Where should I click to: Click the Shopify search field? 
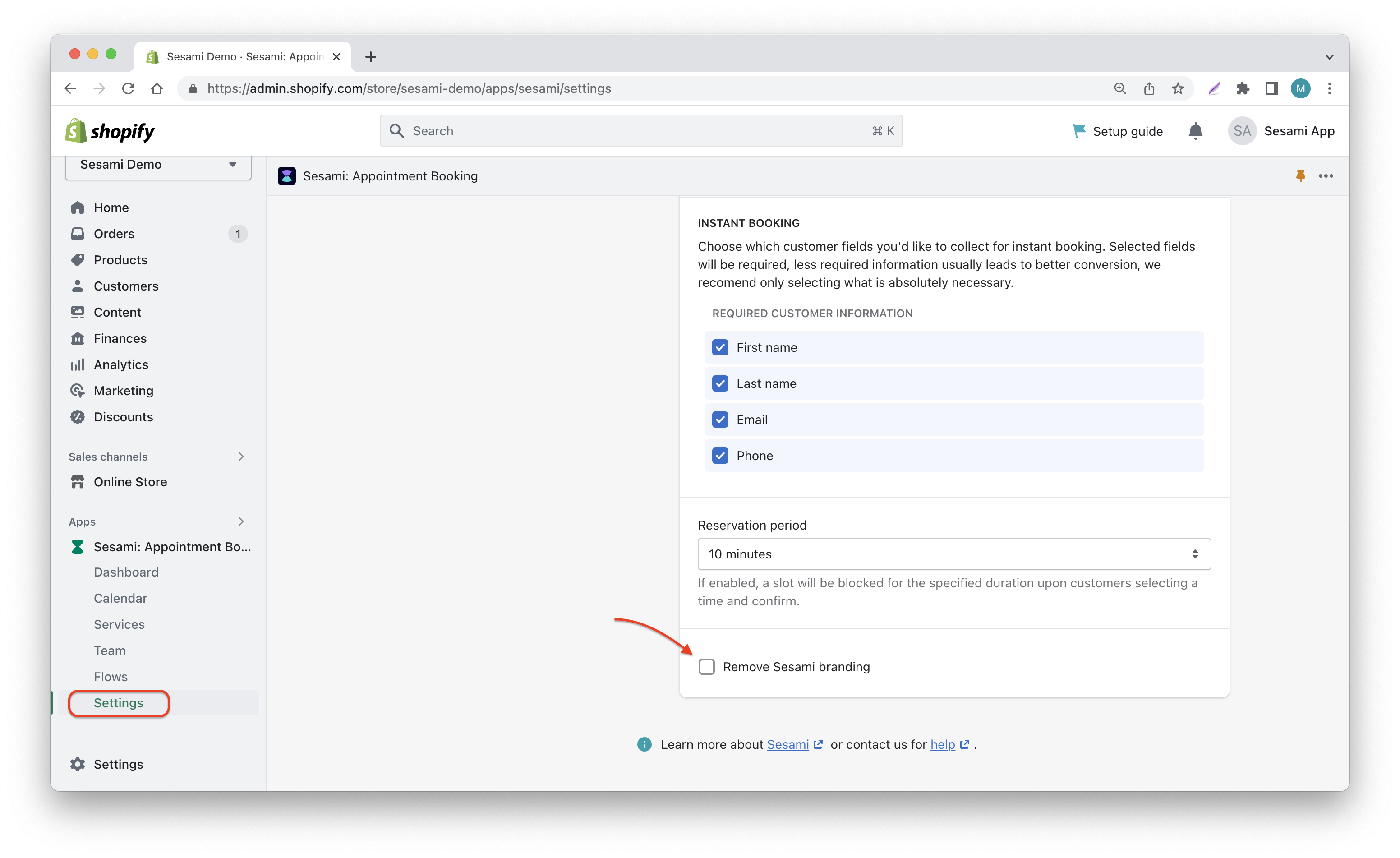[x=641, y=131]
